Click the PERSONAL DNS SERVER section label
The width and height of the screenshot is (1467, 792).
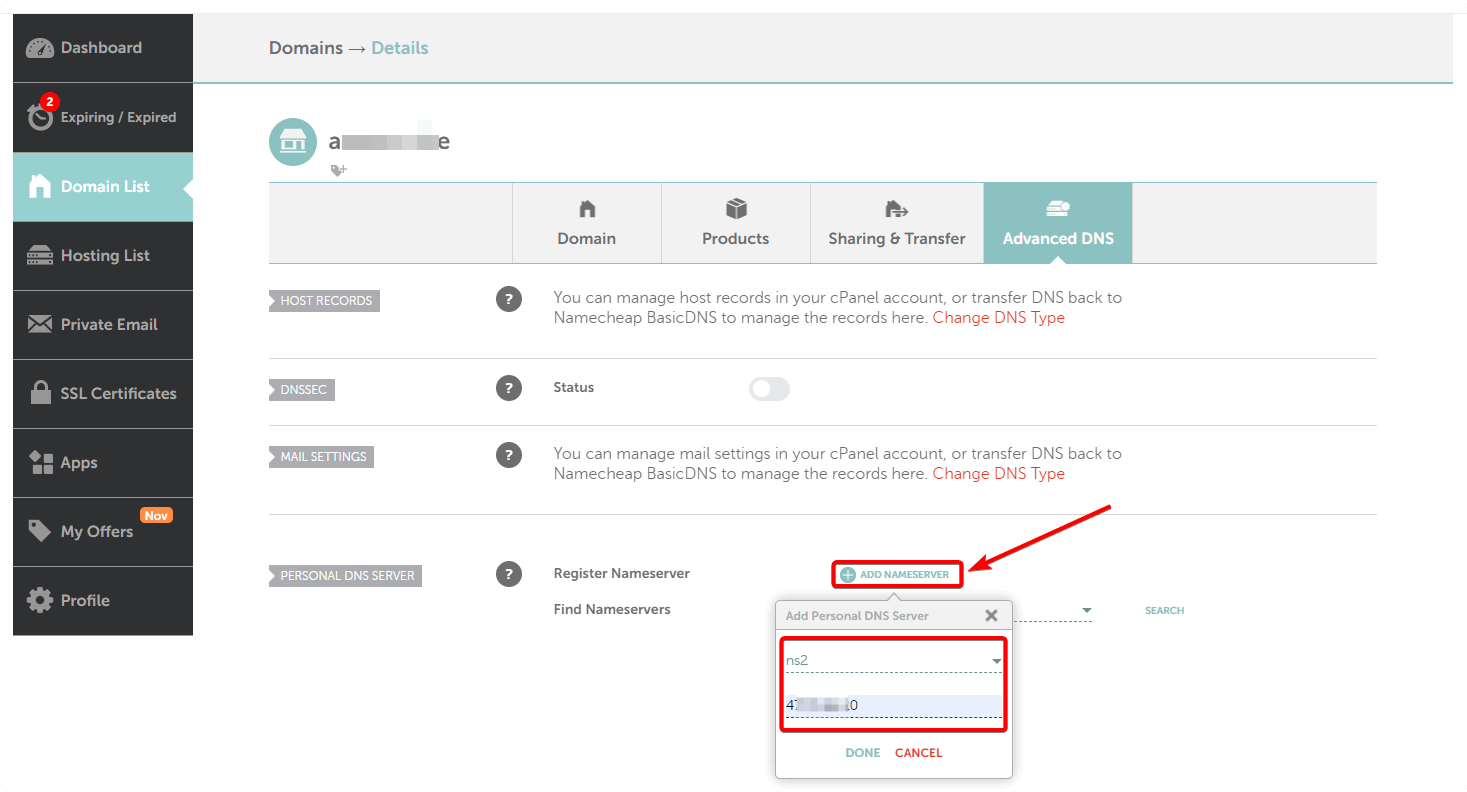click(x=346, y=576)
